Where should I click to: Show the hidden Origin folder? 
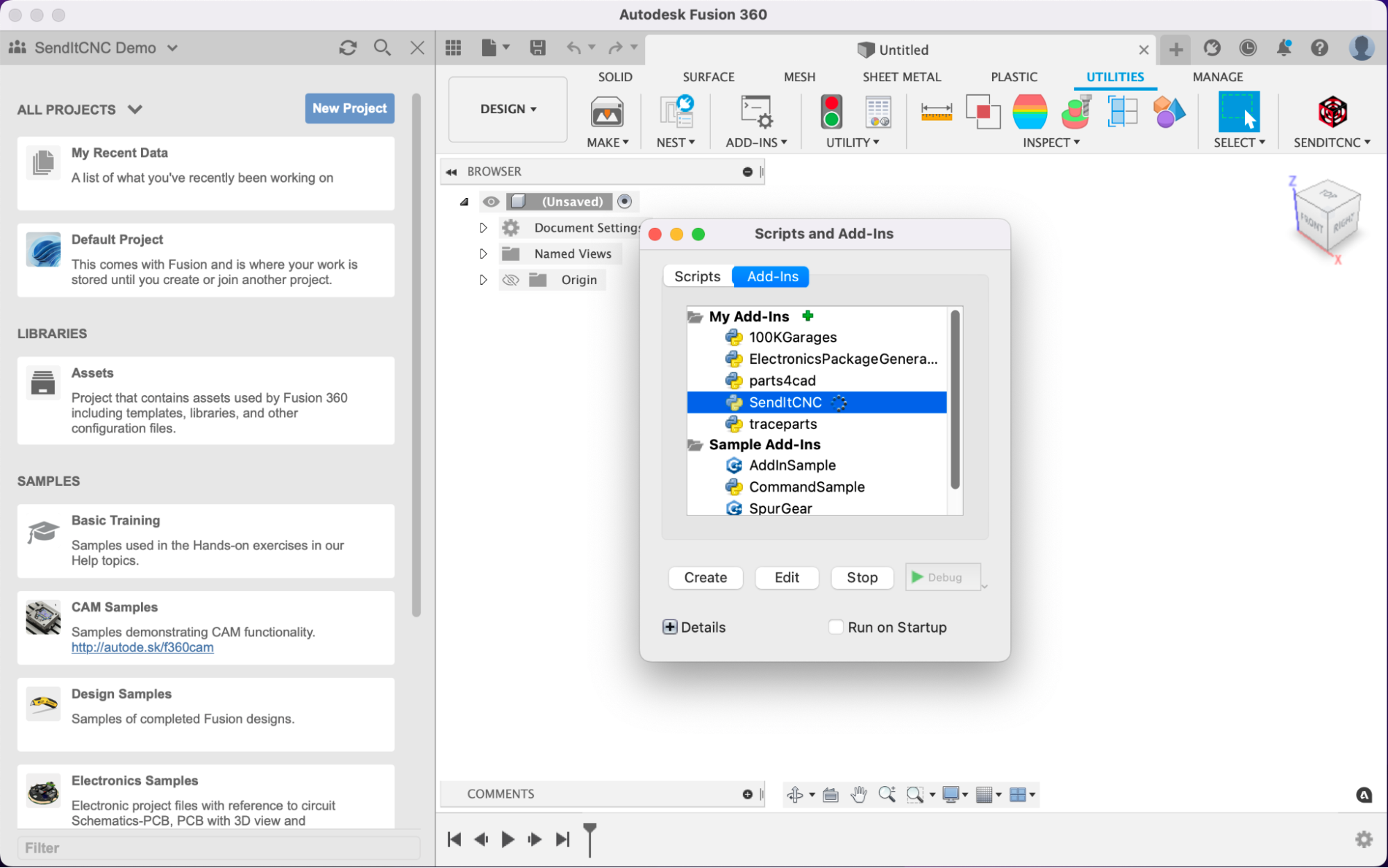pyautogui.click(x=510, y=280)
